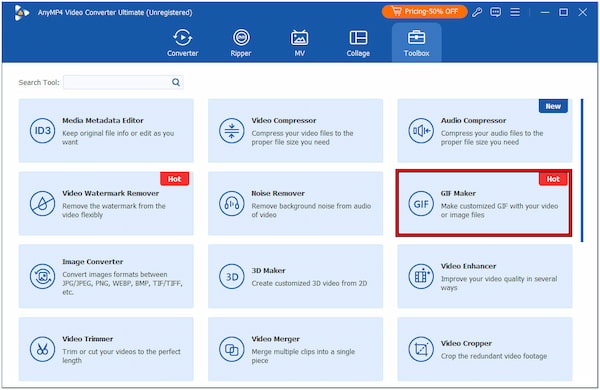The image size is (600, 390).
Task: Switch to the Ripper tab
Action: [x=241, y=43]
